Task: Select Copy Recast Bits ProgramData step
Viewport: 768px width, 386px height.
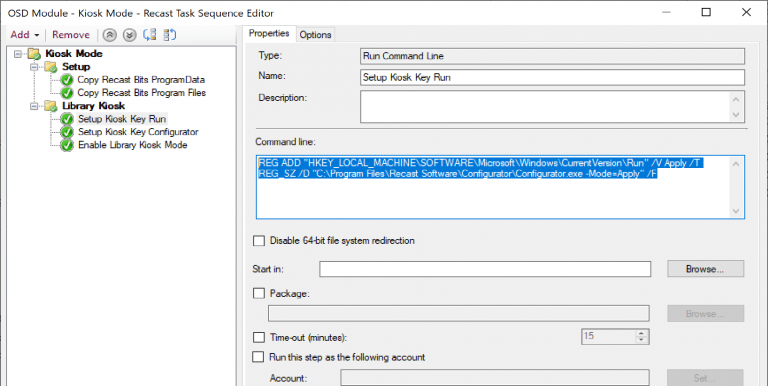Action: coord(141,80)
